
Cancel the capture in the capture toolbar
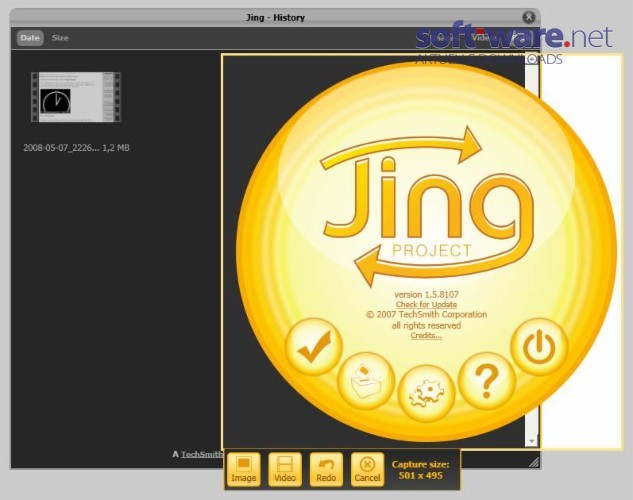tap(367, 469)
